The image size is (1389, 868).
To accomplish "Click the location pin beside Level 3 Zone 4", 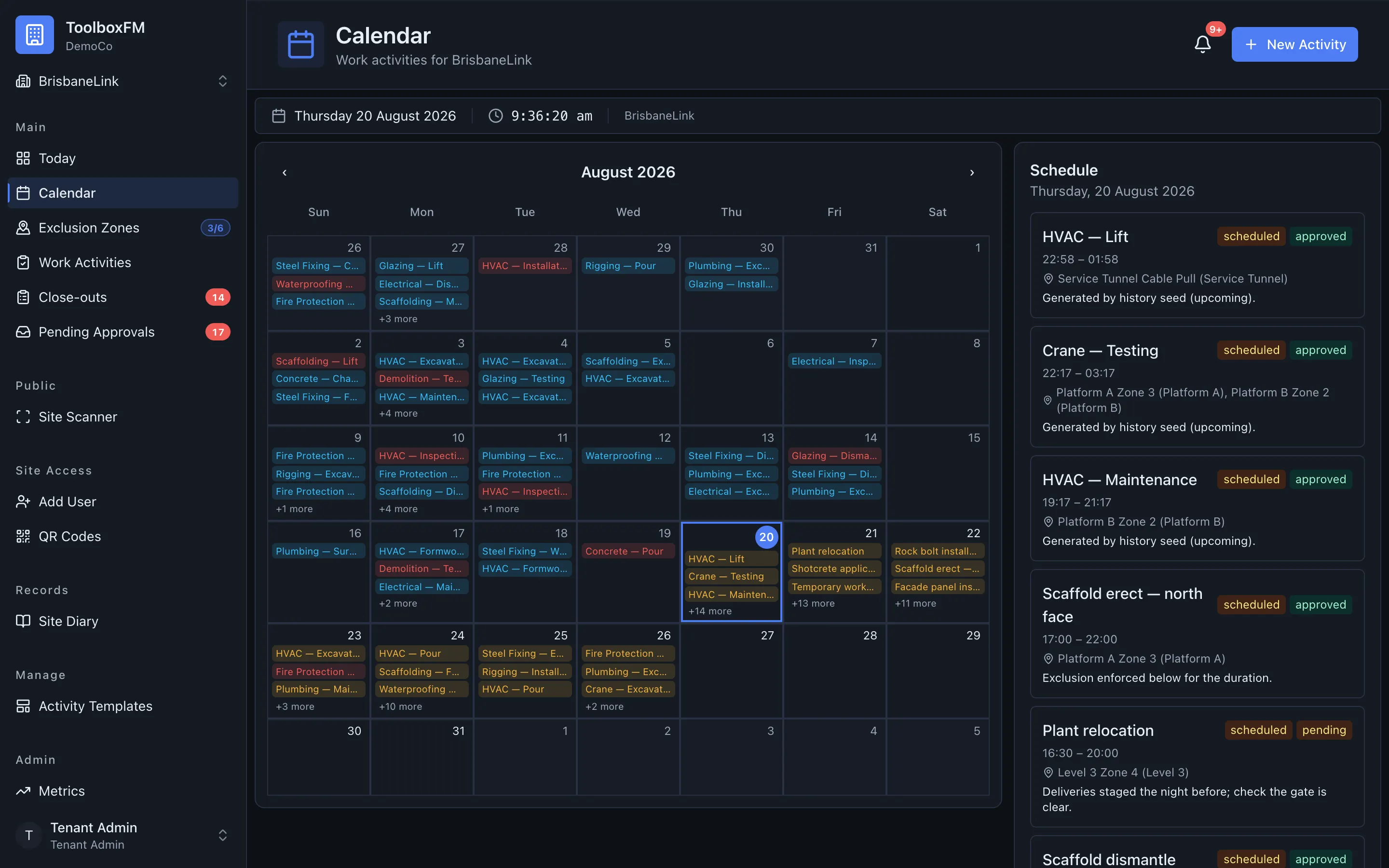I will [1048, 773].
